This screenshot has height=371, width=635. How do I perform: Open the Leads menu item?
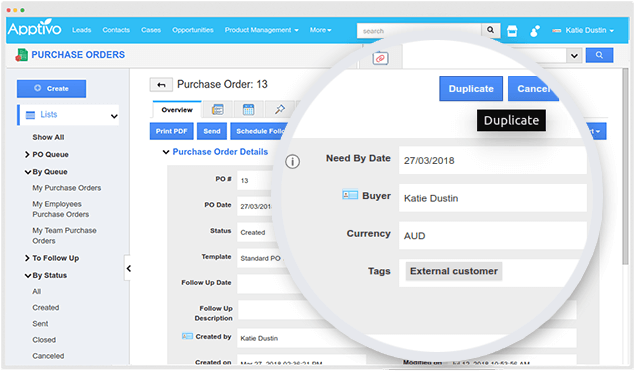pos(81,30)
